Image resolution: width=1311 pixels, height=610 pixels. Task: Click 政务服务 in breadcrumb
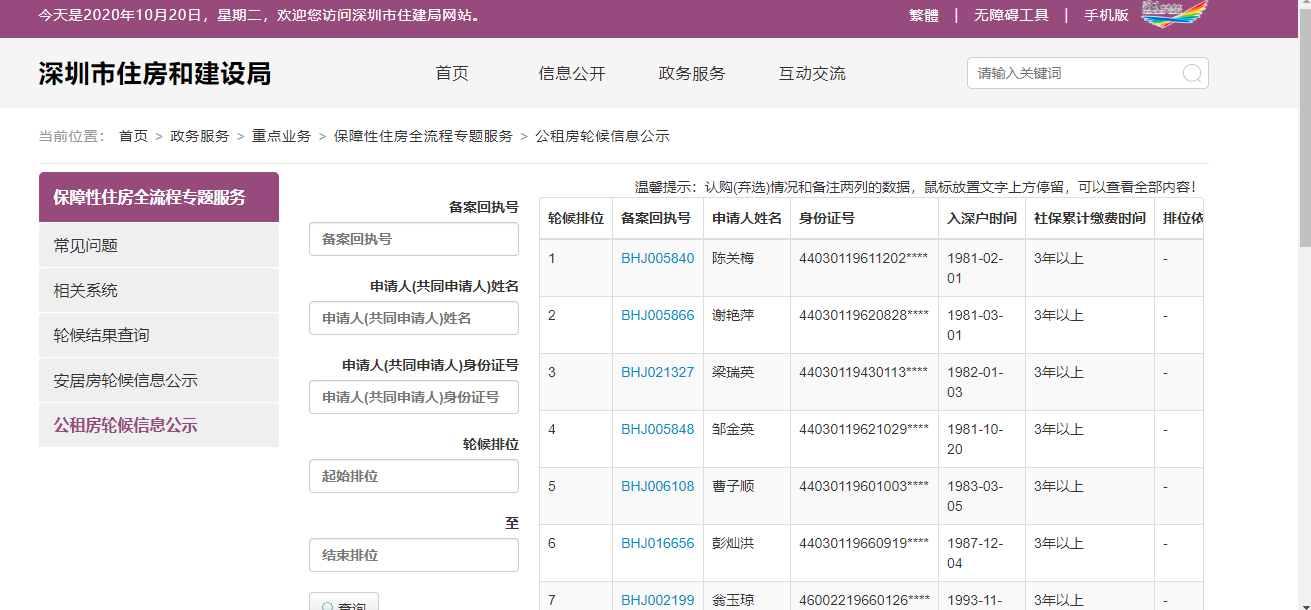(x=200, y=136)
